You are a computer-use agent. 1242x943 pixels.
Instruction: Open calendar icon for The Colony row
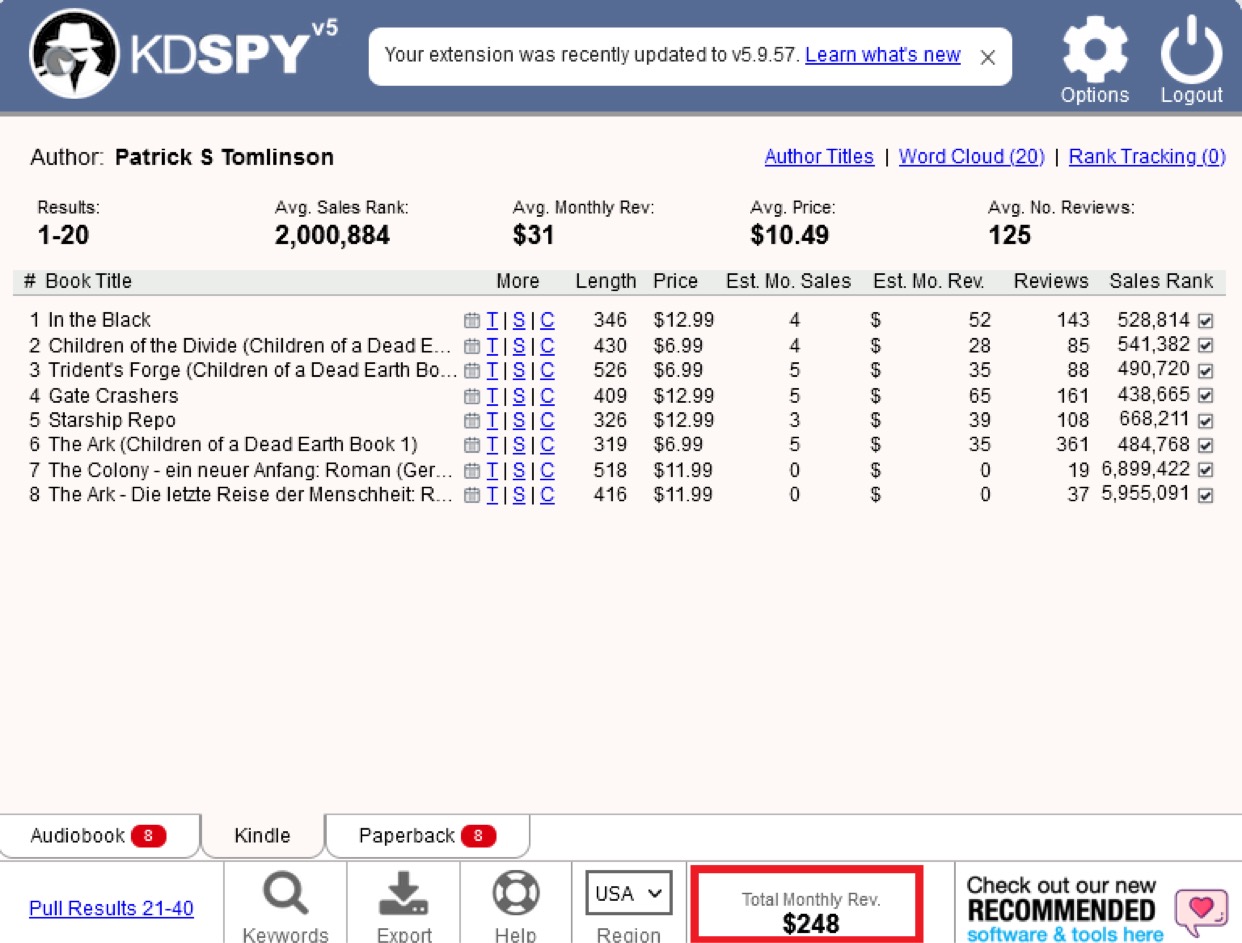[x=472, y=470]
